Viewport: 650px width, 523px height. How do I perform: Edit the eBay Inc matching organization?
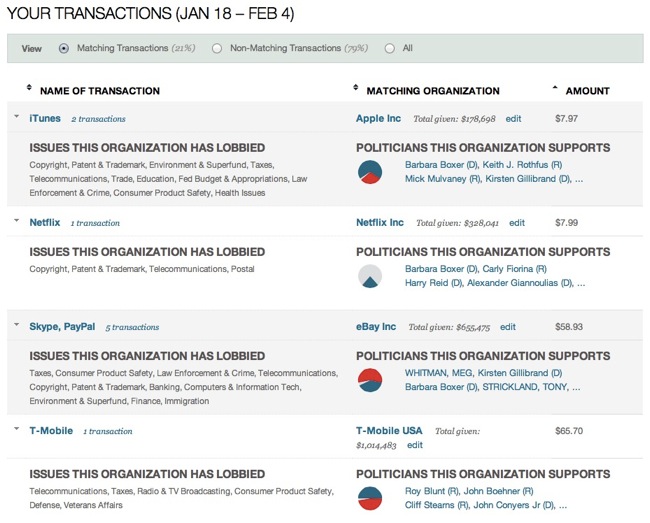(508, 327)
